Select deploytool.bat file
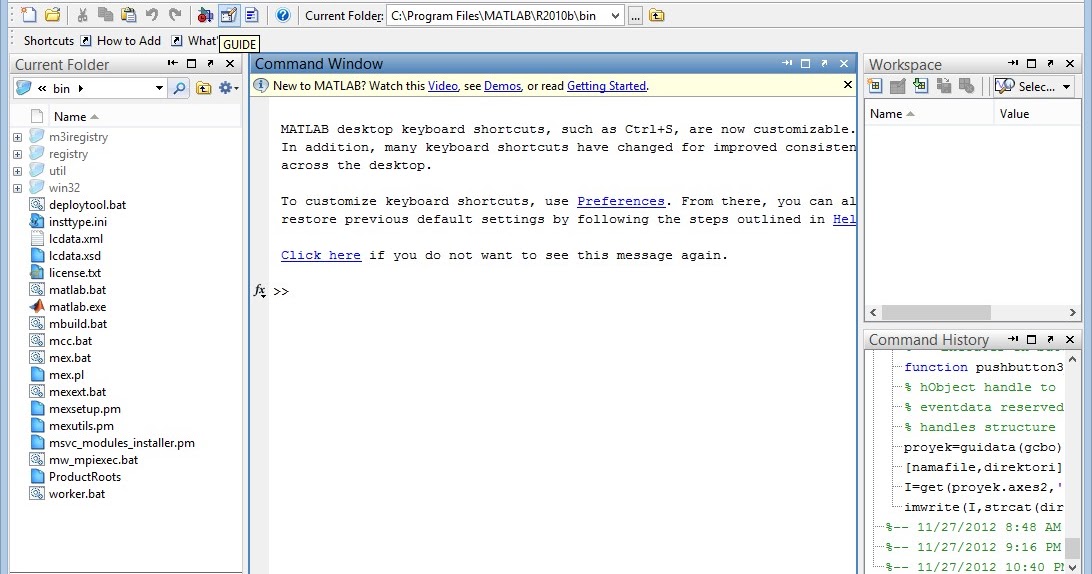Image resolution: width=1092 pixels, height=574 pixels. pos(87,205)
